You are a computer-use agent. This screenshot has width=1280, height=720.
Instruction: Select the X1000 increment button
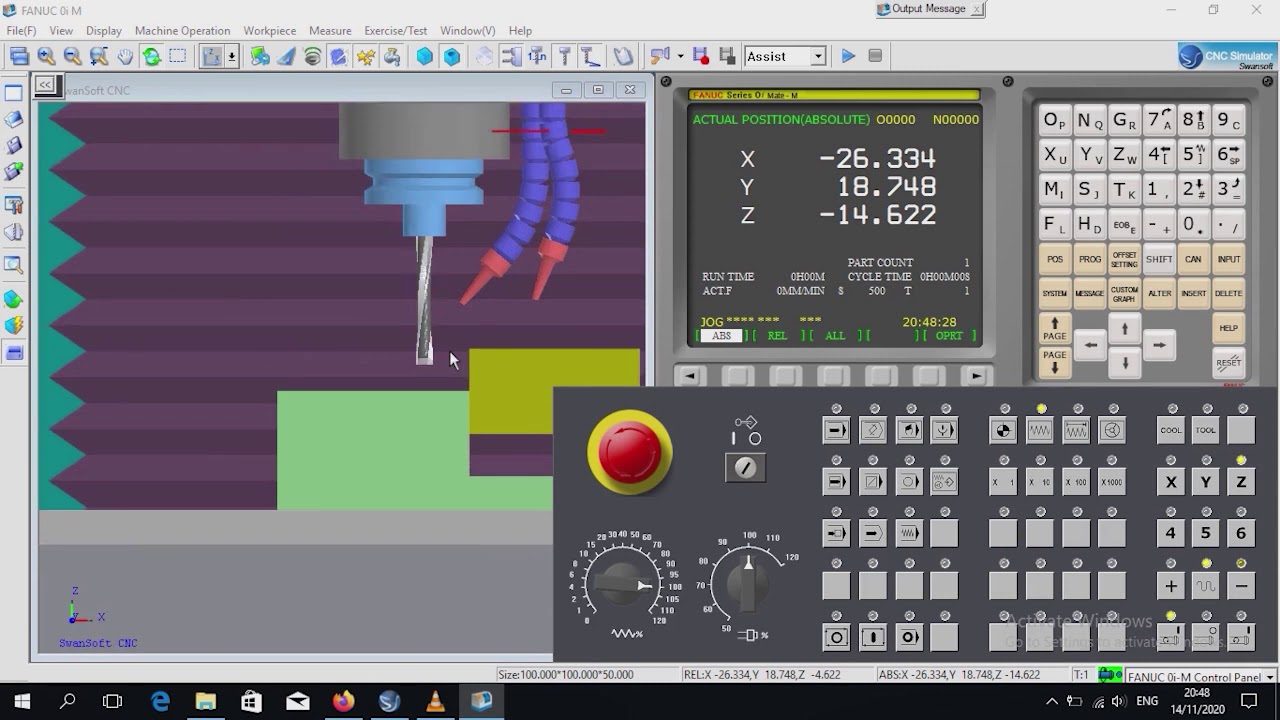(1112, 482)
